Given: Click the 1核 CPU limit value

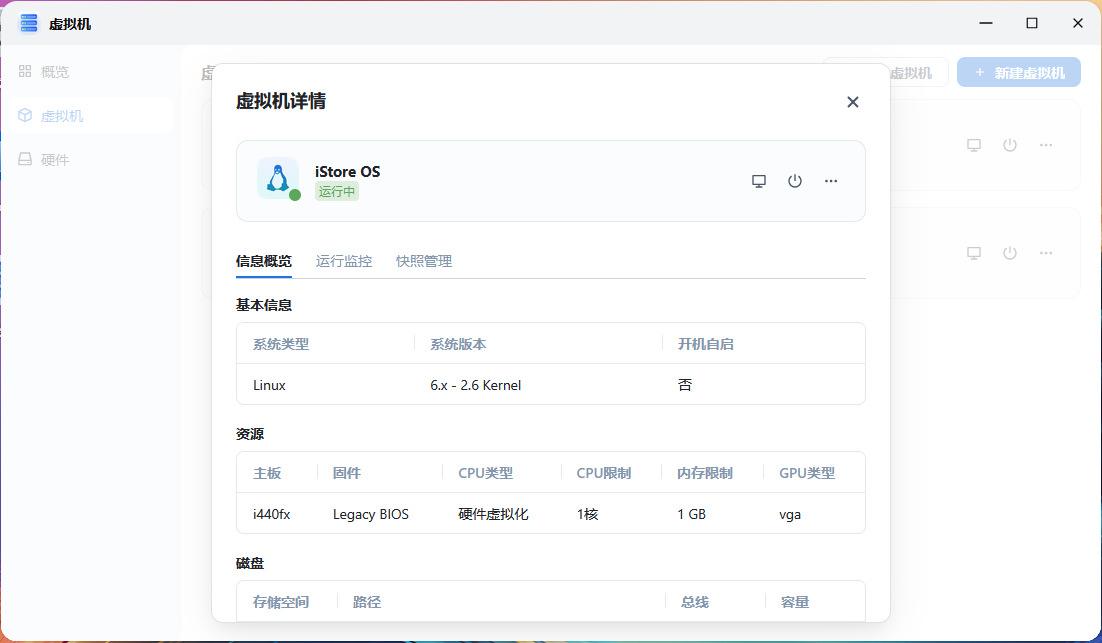Looking at the screenshot, I should (x=588, y=514).
